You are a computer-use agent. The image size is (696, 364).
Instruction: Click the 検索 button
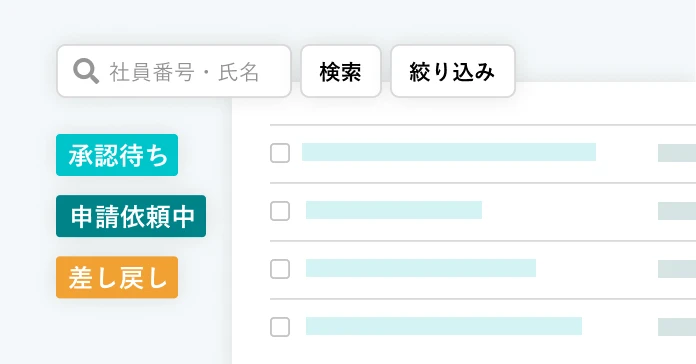(x=341, y=71)
